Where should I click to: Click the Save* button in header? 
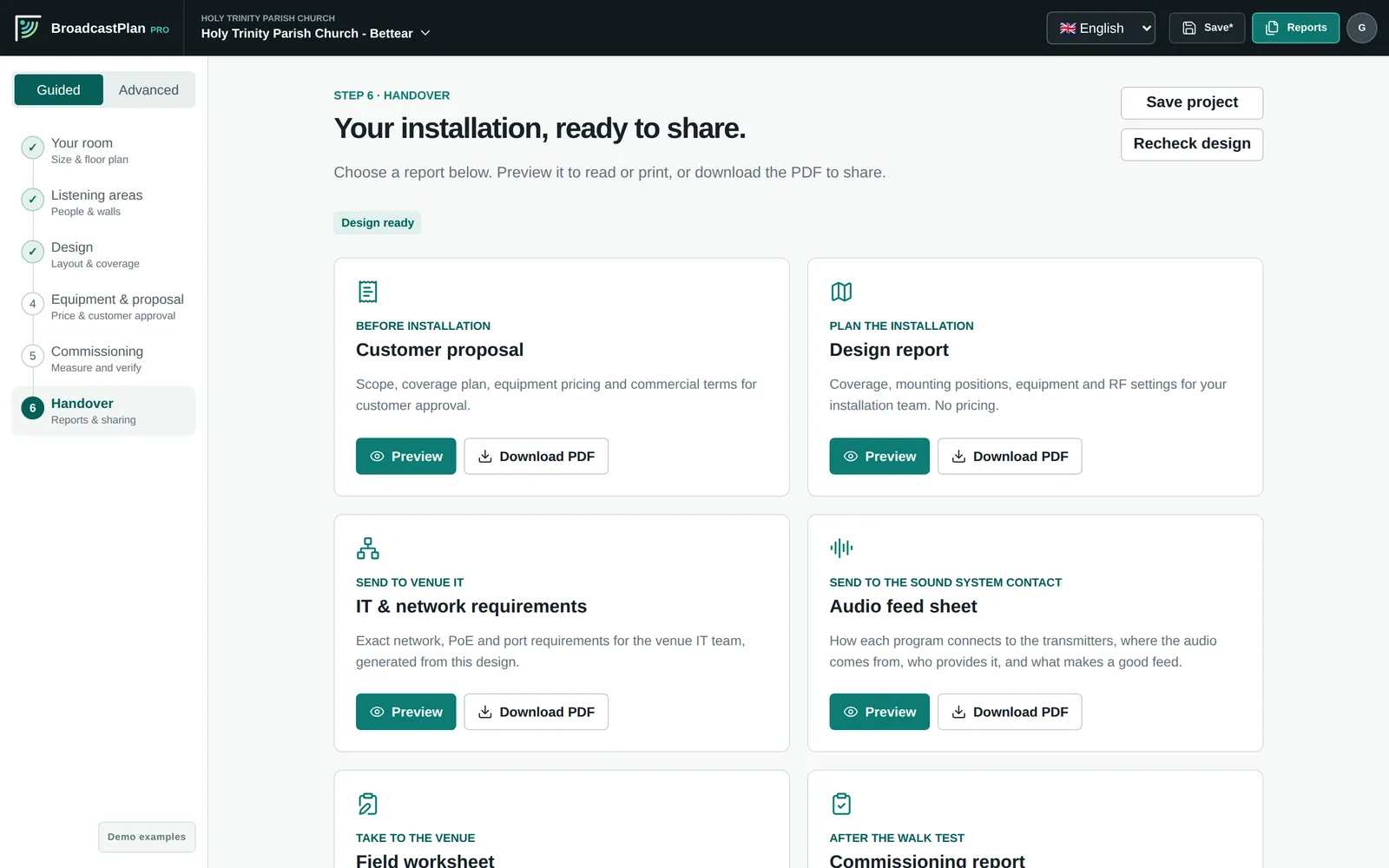1207,28
